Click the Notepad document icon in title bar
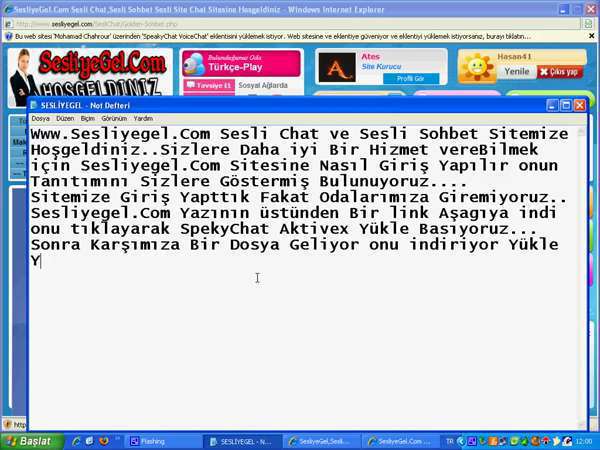Screen dimensions: 600x450 [34, 105]
